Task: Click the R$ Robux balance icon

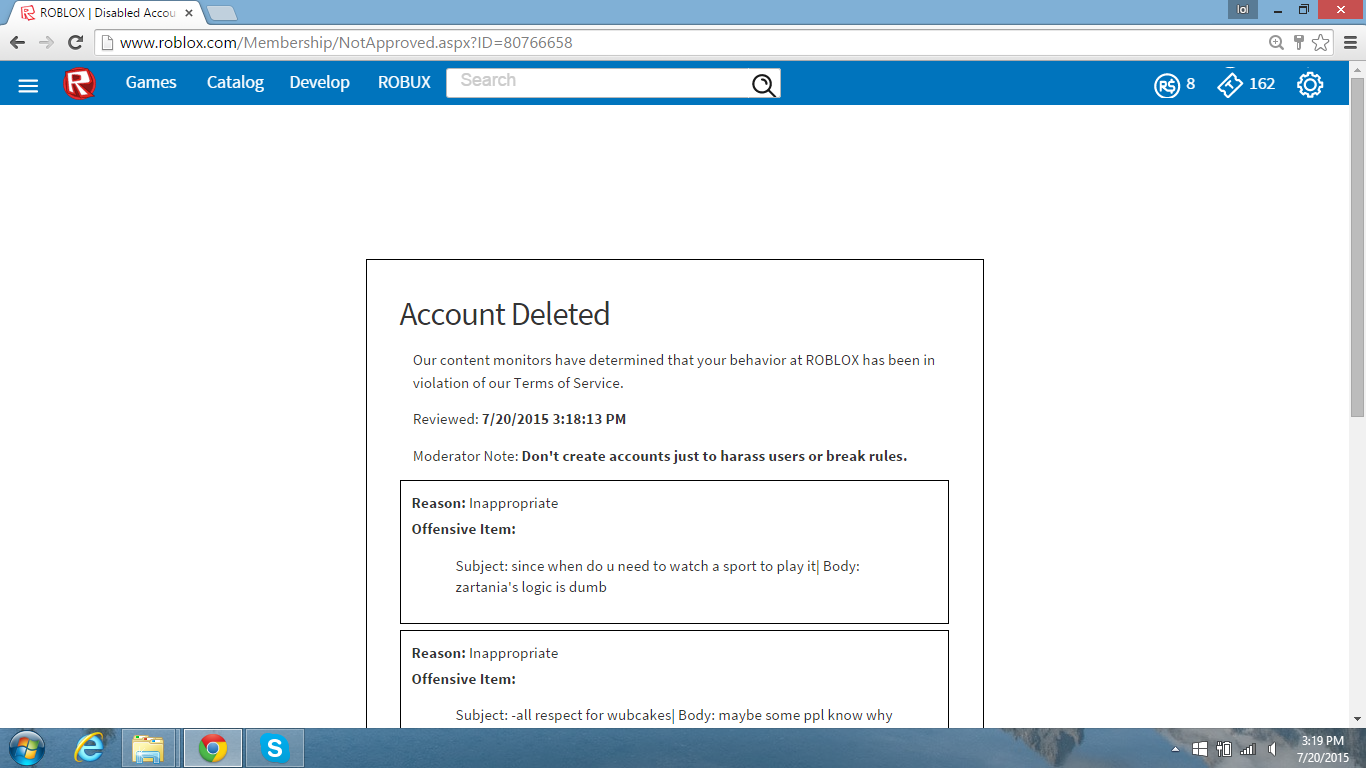Action: click(x=1167, y=85)
